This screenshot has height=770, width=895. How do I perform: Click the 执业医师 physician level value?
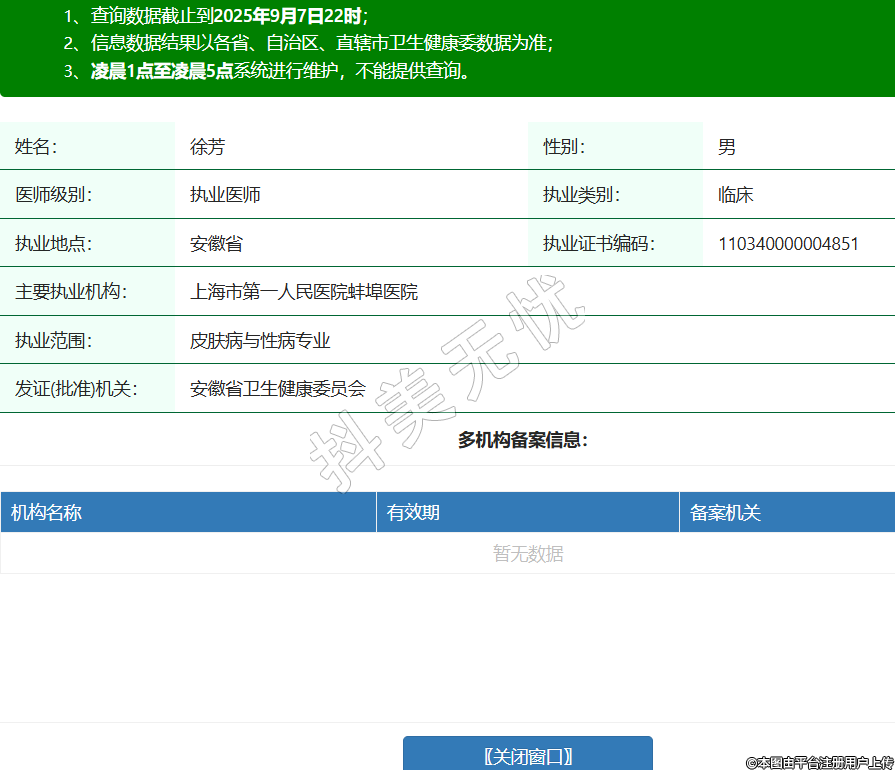(x=225, y=195)
